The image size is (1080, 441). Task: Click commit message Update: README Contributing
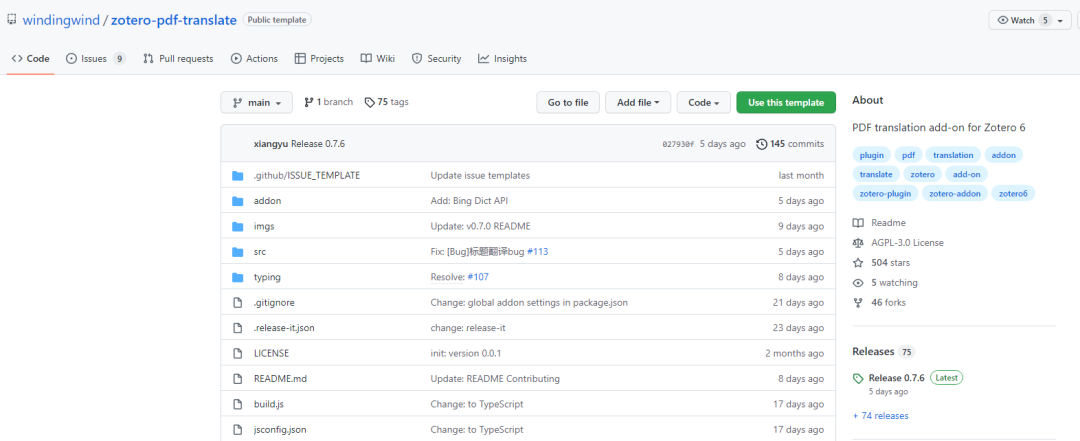[495, 378]
